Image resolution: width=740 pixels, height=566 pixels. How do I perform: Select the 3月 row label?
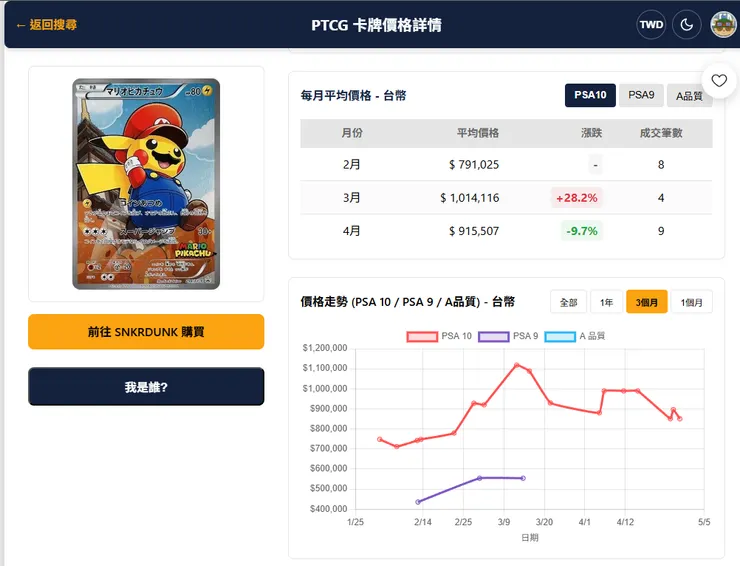click(x=352, y=197)
